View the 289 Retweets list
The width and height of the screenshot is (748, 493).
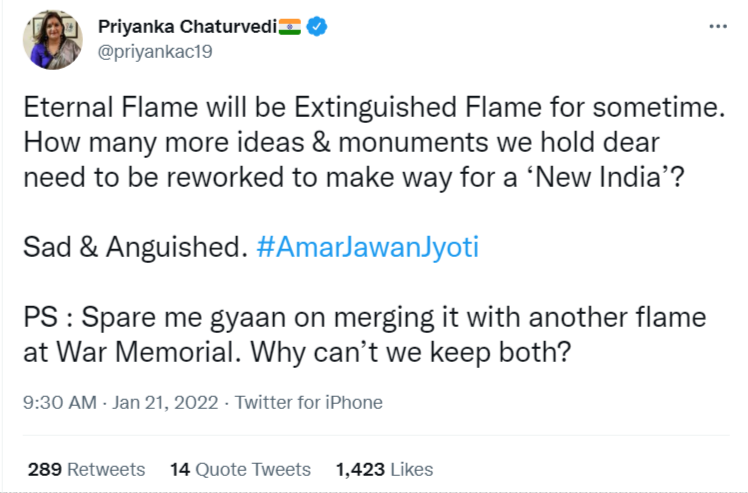86,469
